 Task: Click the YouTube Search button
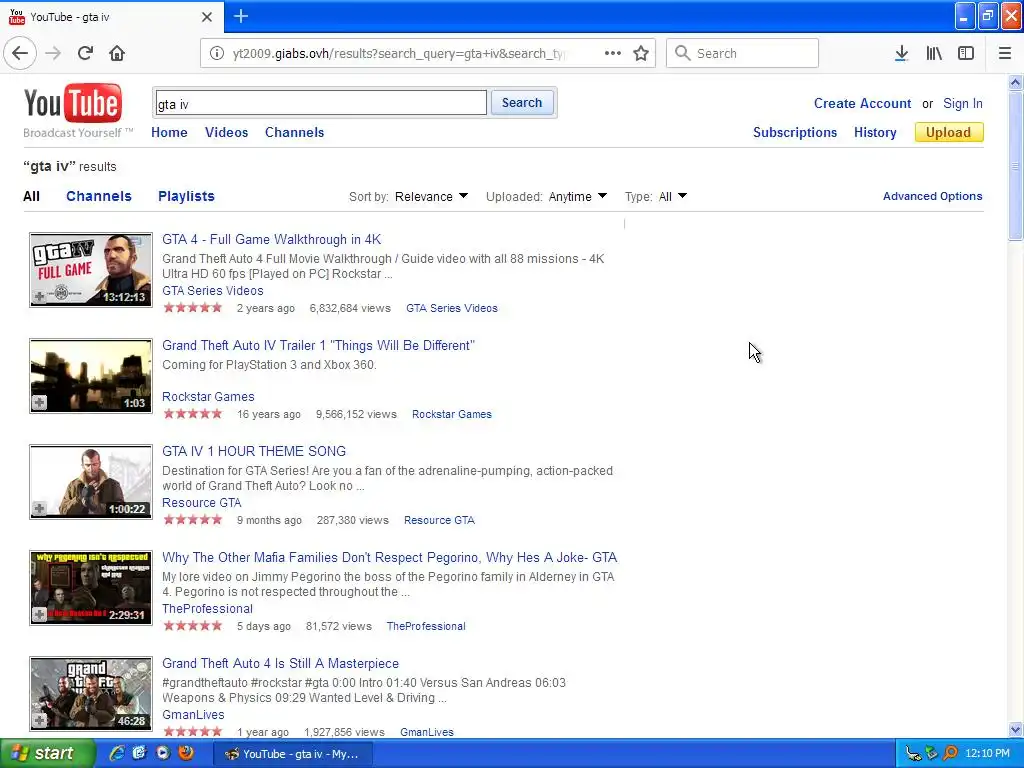pyautogui.click(x=522, y=103)
